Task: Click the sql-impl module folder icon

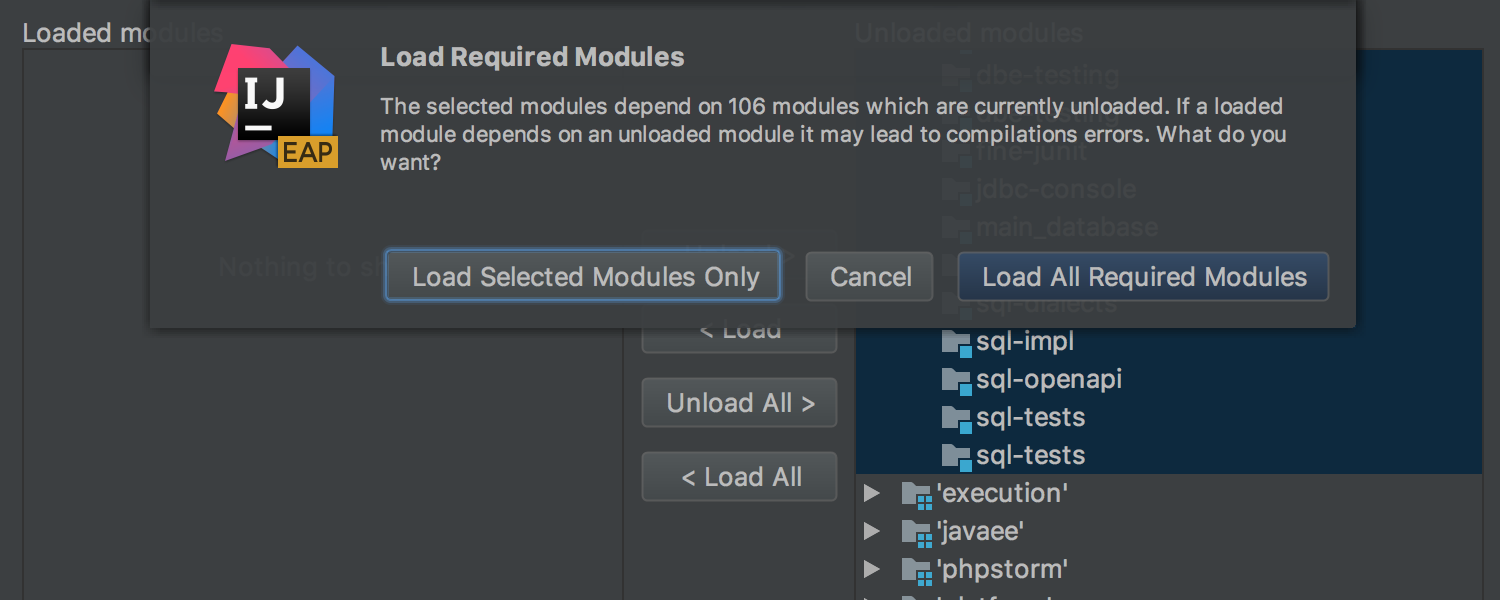Action: tap(957, 342)
